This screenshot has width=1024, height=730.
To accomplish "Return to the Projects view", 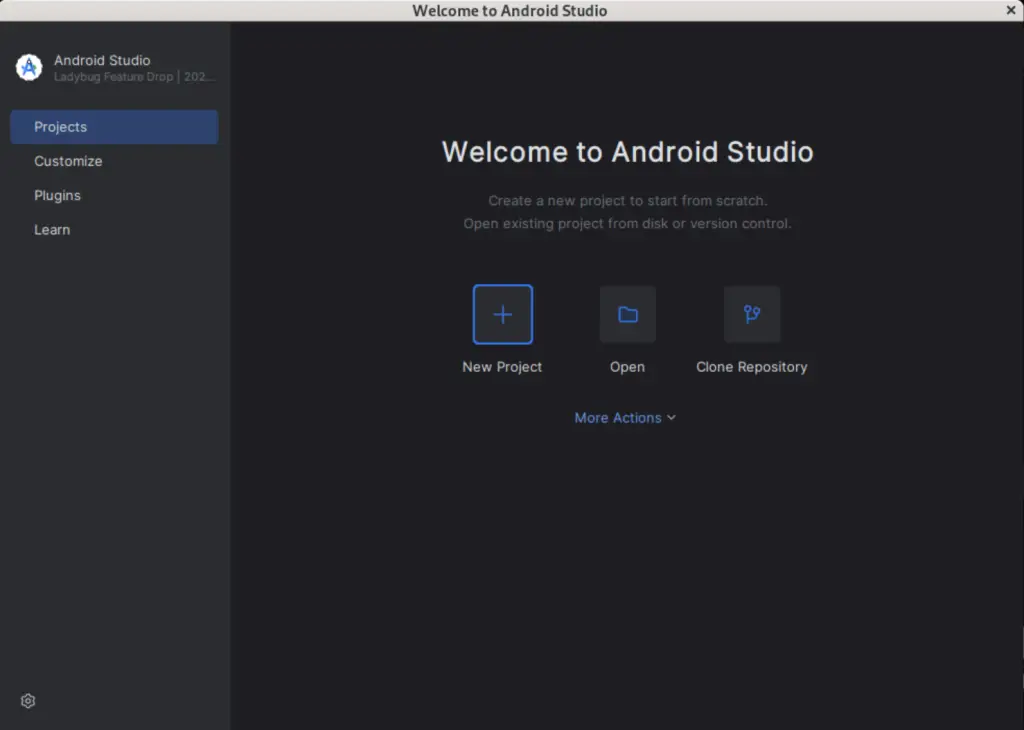I will [60, 127].
